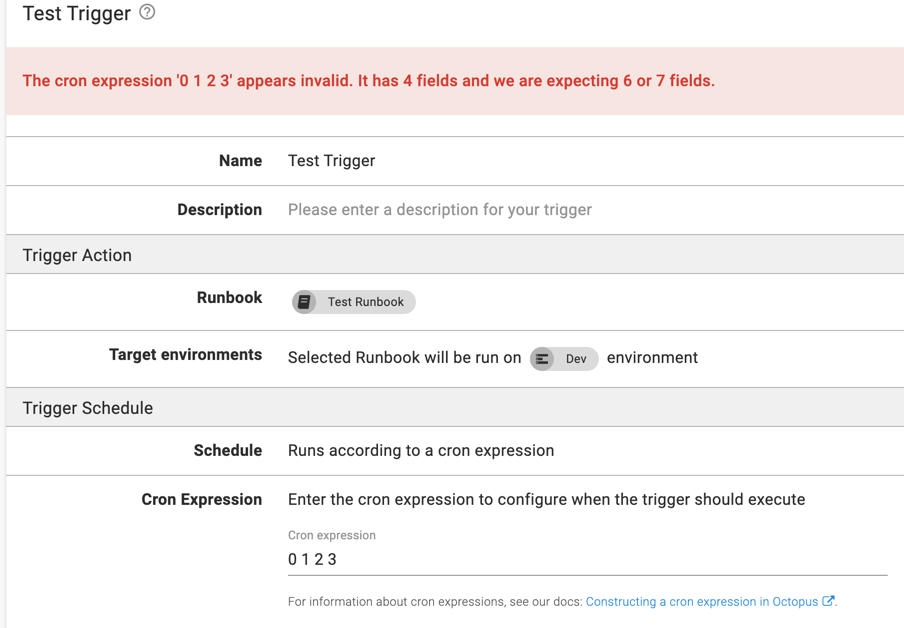Select the Name value Test Trigger

(x=330, y=161)
